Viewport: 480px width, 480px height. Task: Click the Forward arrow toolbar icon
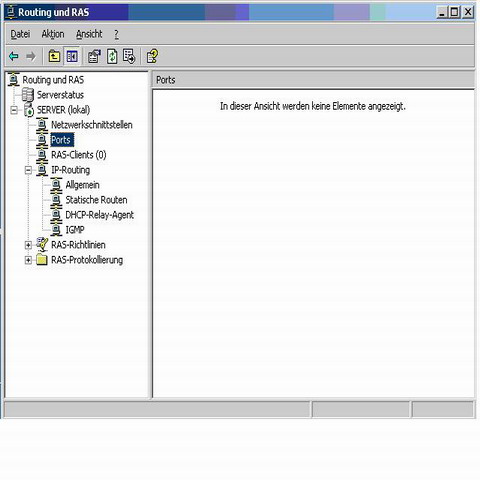(x=31, y=56)
